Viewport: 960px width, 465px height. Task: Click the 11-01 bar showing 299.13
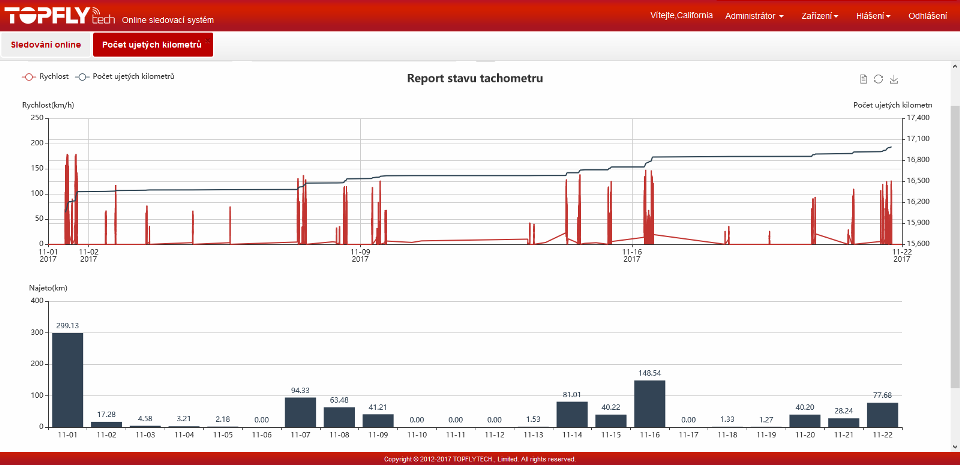(68, 380)
